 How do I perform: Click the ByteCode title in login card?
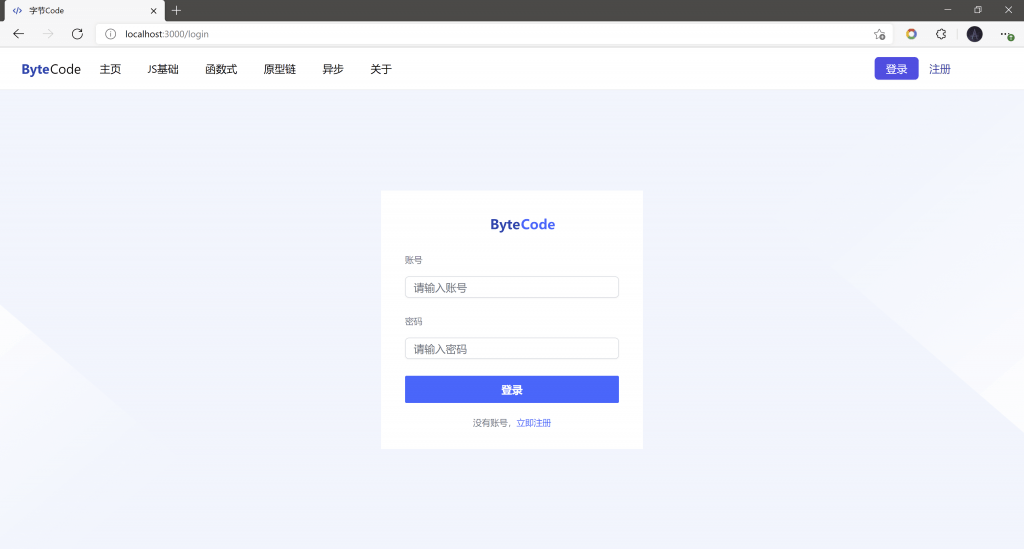pos(522,224)
